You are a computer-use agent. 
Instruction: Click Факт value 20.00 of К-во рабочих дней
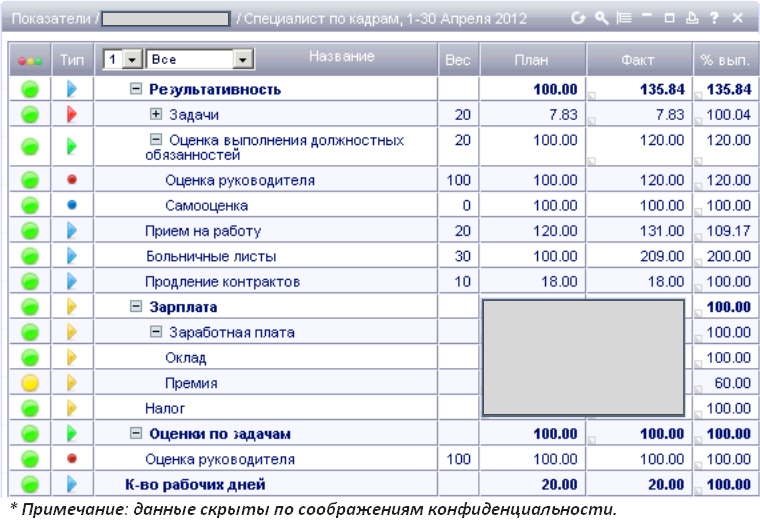coord(666,484)
